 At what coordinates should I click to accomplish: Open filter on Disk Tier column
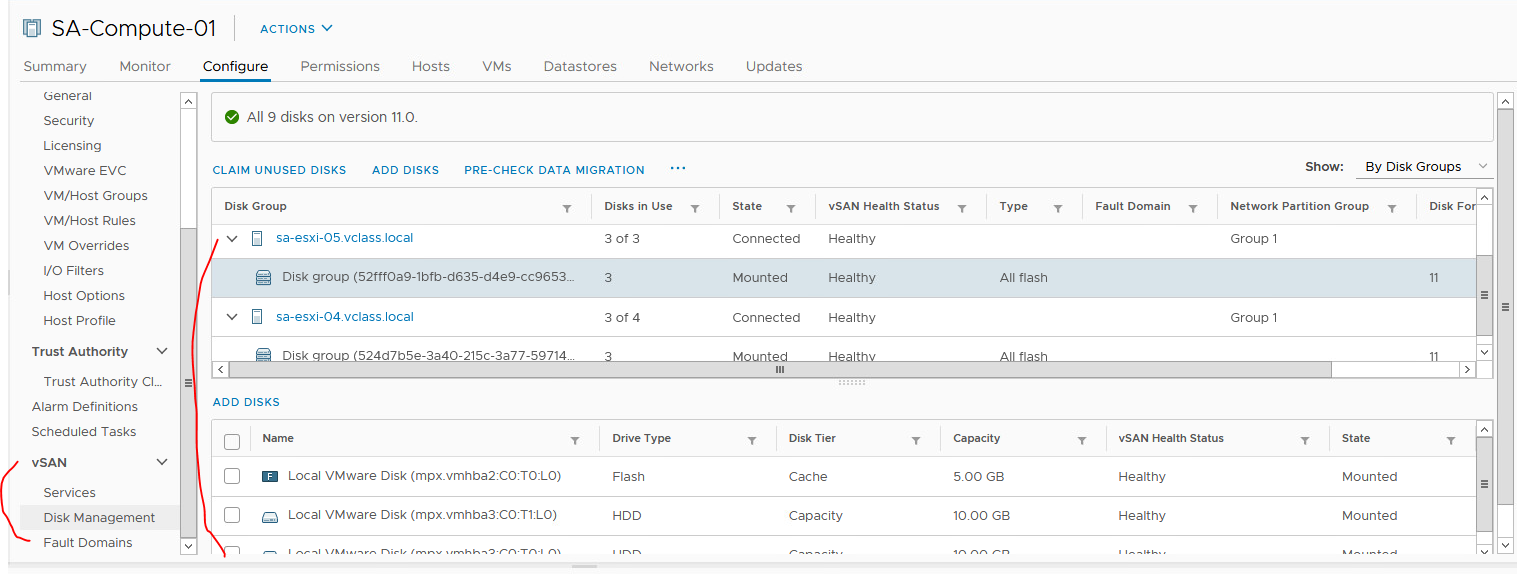(x=916, y=440)
